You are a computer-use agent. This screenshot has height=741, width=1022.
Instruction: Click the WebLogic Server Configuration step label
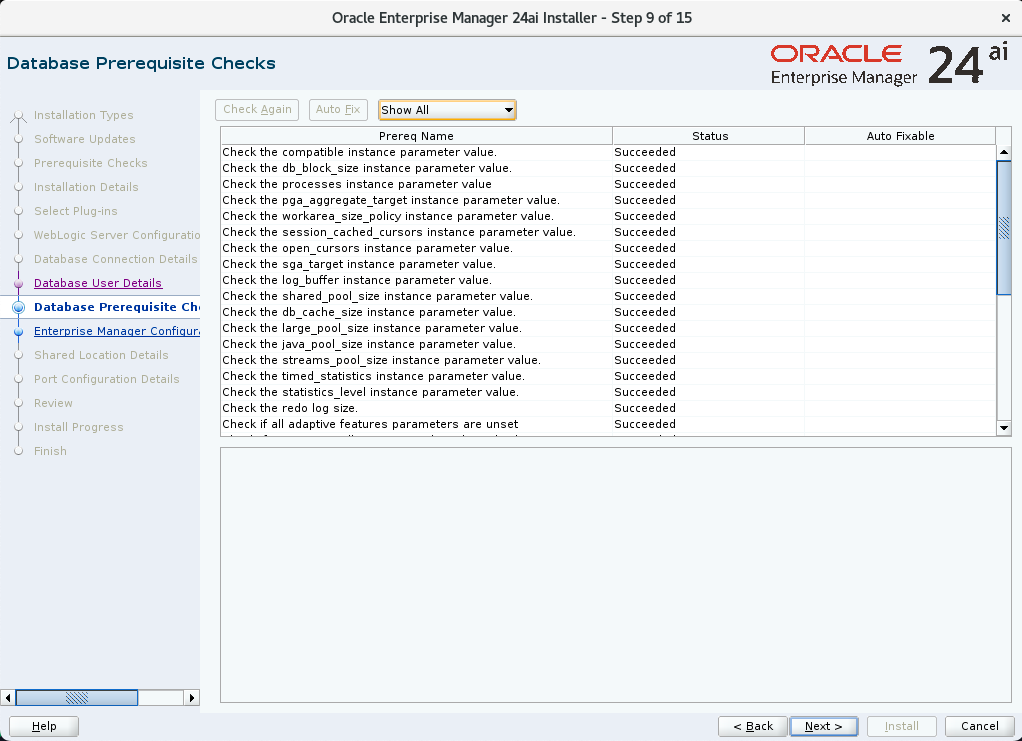117,235
